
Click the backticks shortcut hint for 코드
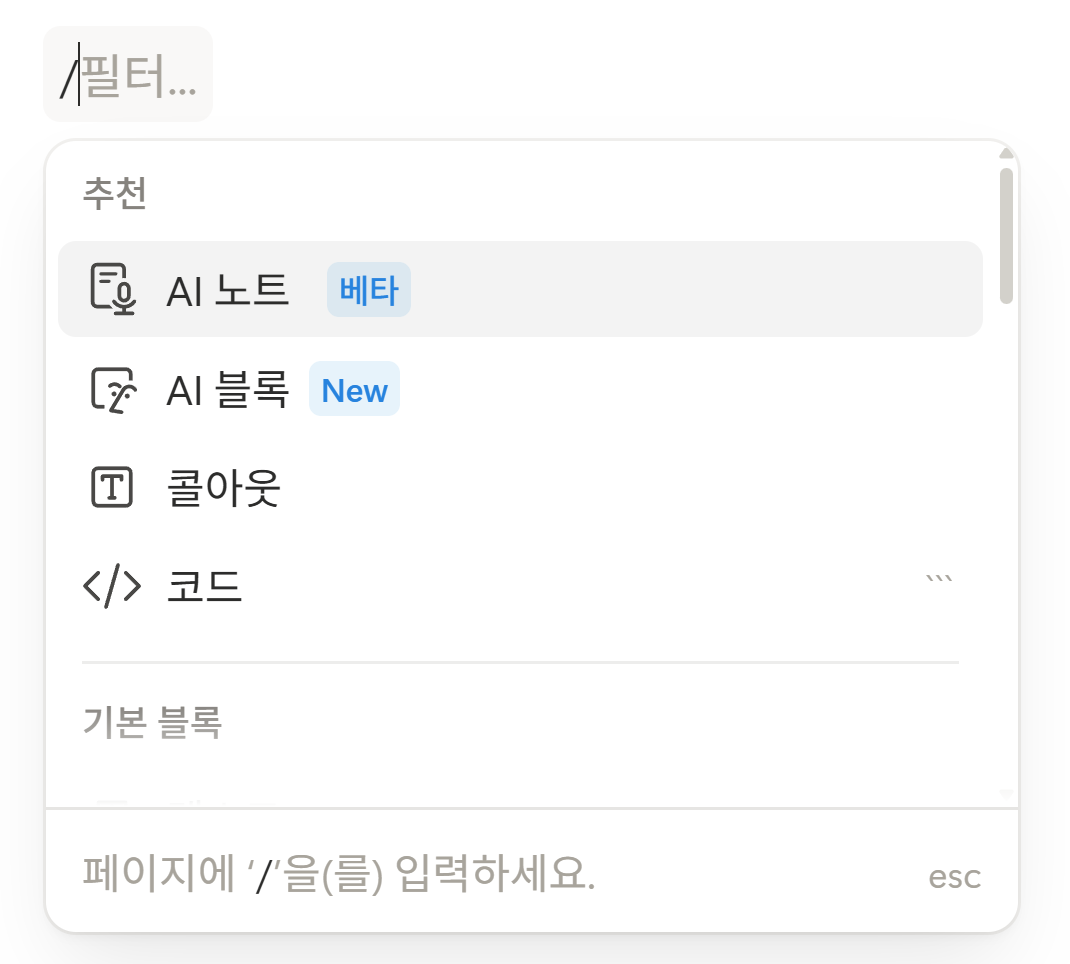[939, 580]
